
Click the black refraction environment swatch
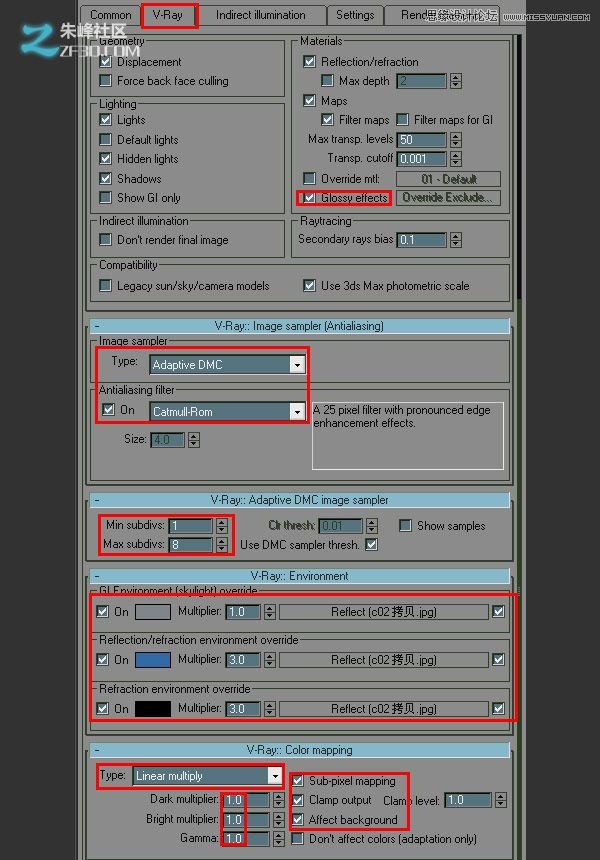click(153, 709)
